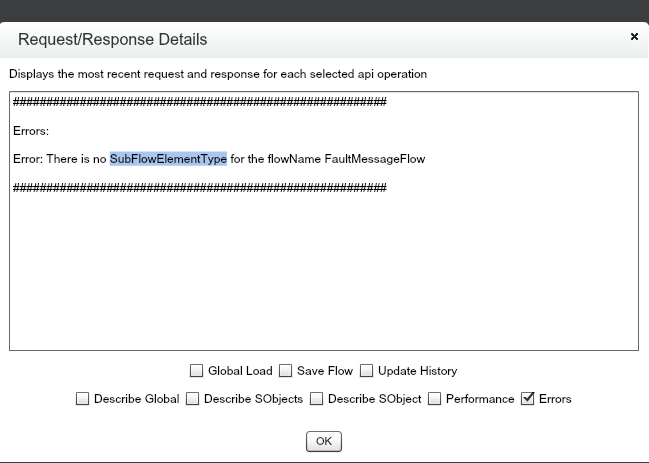This screenshot has width=649, height=463.
Task: Click the top hash separator line
Action: (x=200, y=102)
